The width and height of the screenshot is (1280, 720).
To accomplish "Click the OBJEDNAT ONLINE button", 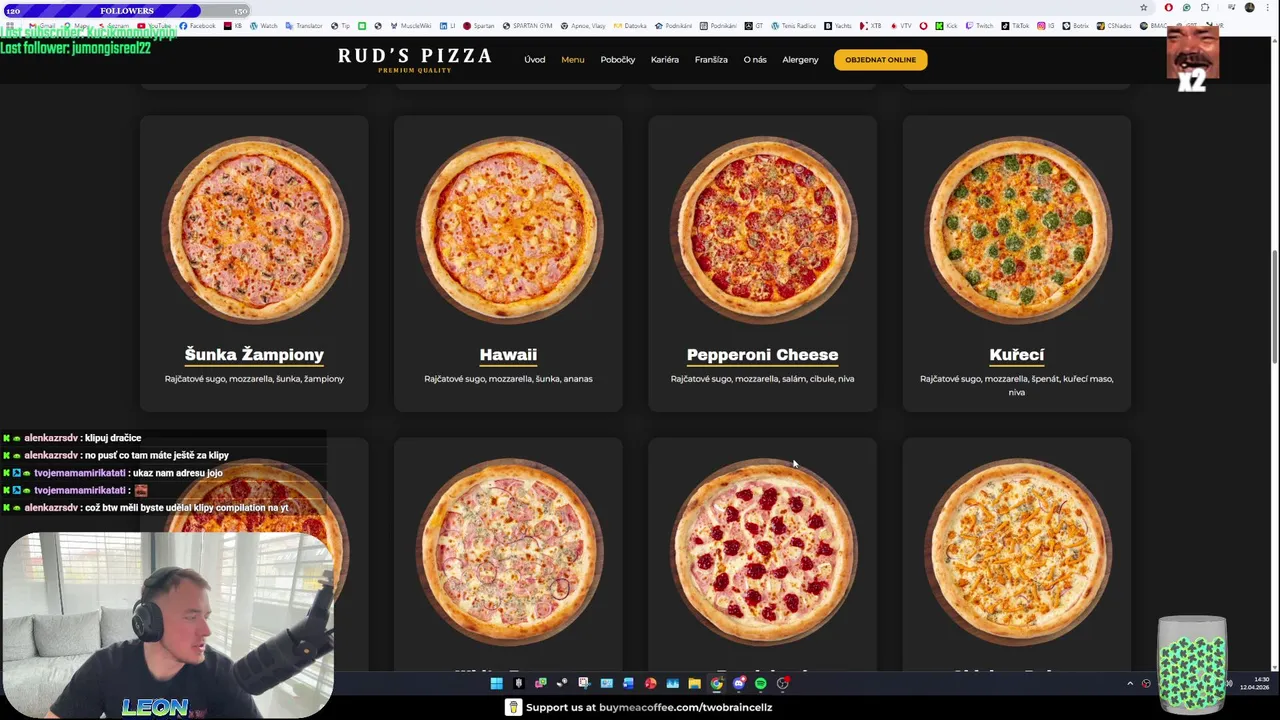I will [x=881, y=60].
